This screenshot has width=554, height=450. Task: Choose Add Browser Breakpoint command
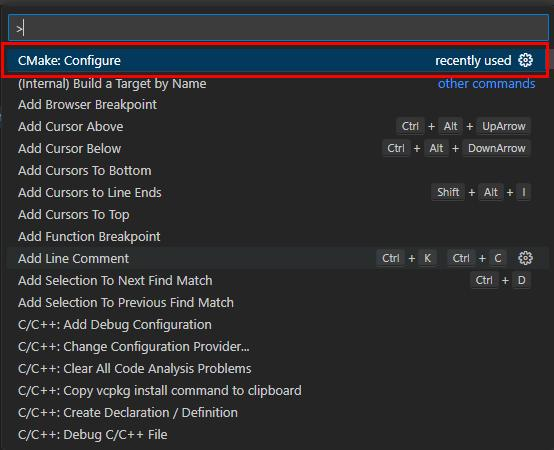coord(277,105)
